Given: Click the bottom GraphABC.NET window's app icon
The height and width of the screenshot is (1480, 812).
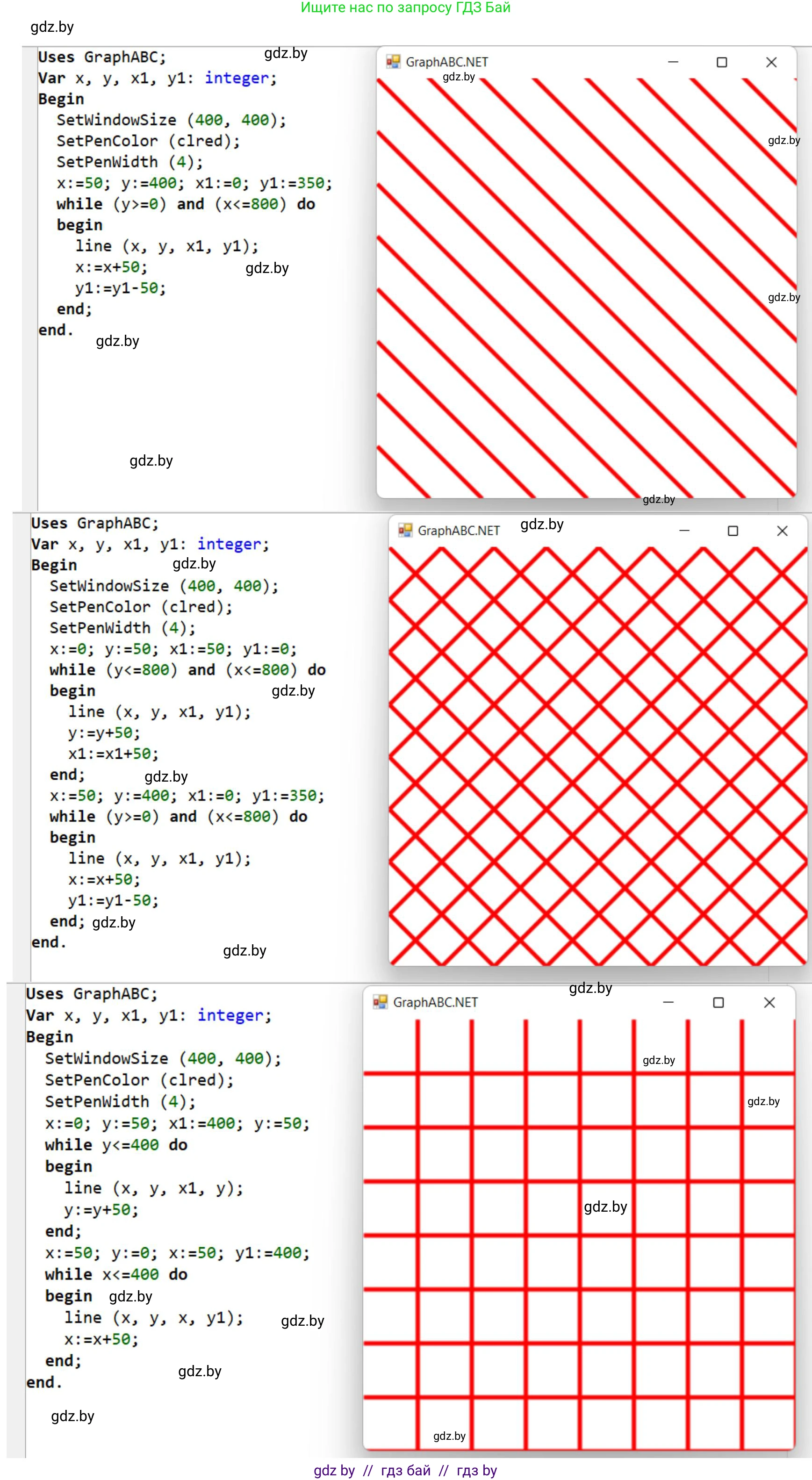Looking at the screenshot, I should click(380, 1002).
